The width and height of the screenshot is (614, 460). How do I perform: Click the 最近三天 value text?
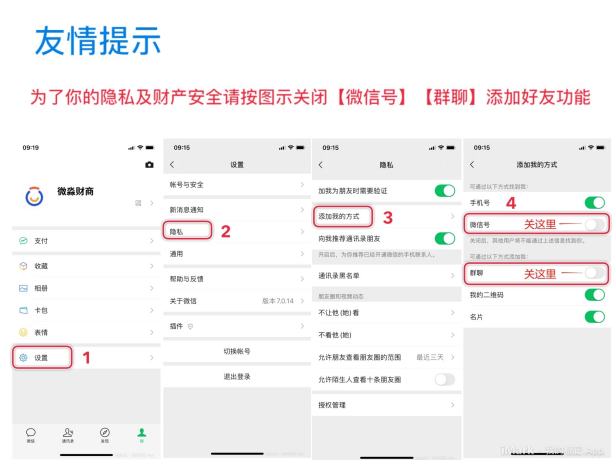click(430, 357)
